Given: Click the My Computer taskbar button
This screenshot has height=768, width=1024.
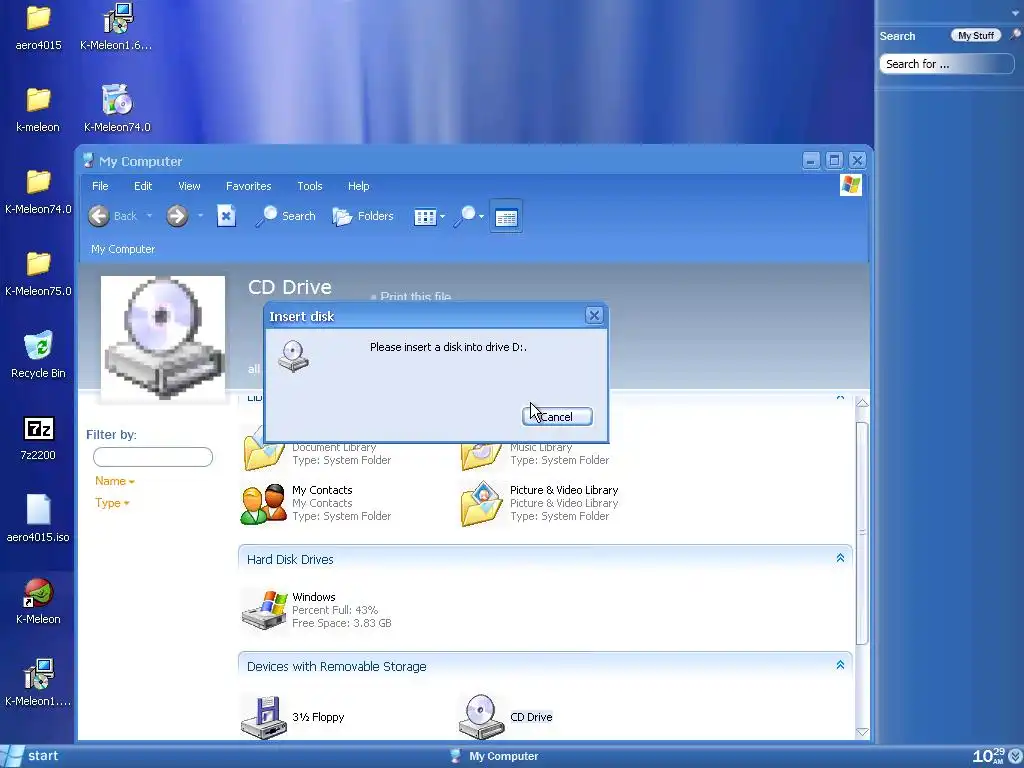Looking at the screenshot, I should [494, 756].
